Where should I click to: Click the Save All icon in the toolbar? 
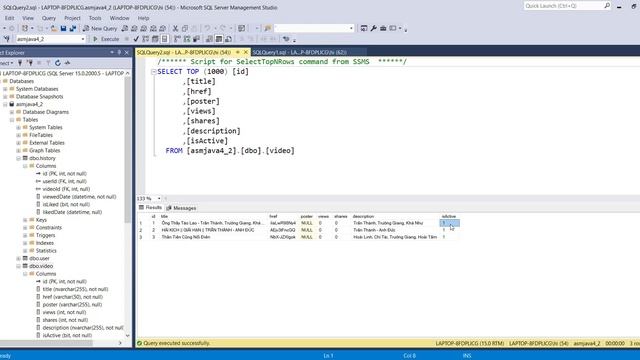click(x=73, y=28)
